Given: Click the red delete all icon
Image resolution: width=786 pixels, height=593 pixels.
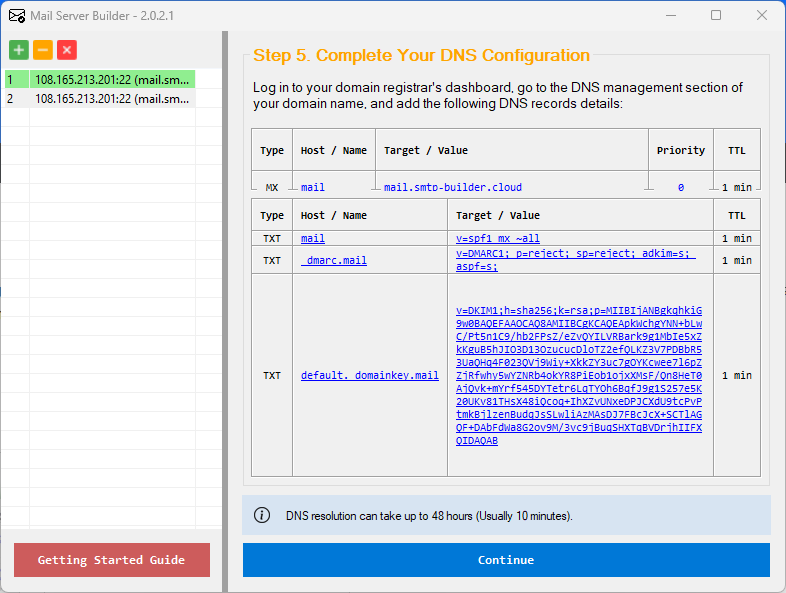Looking at the screenshot, I should (x=67, y=50).
